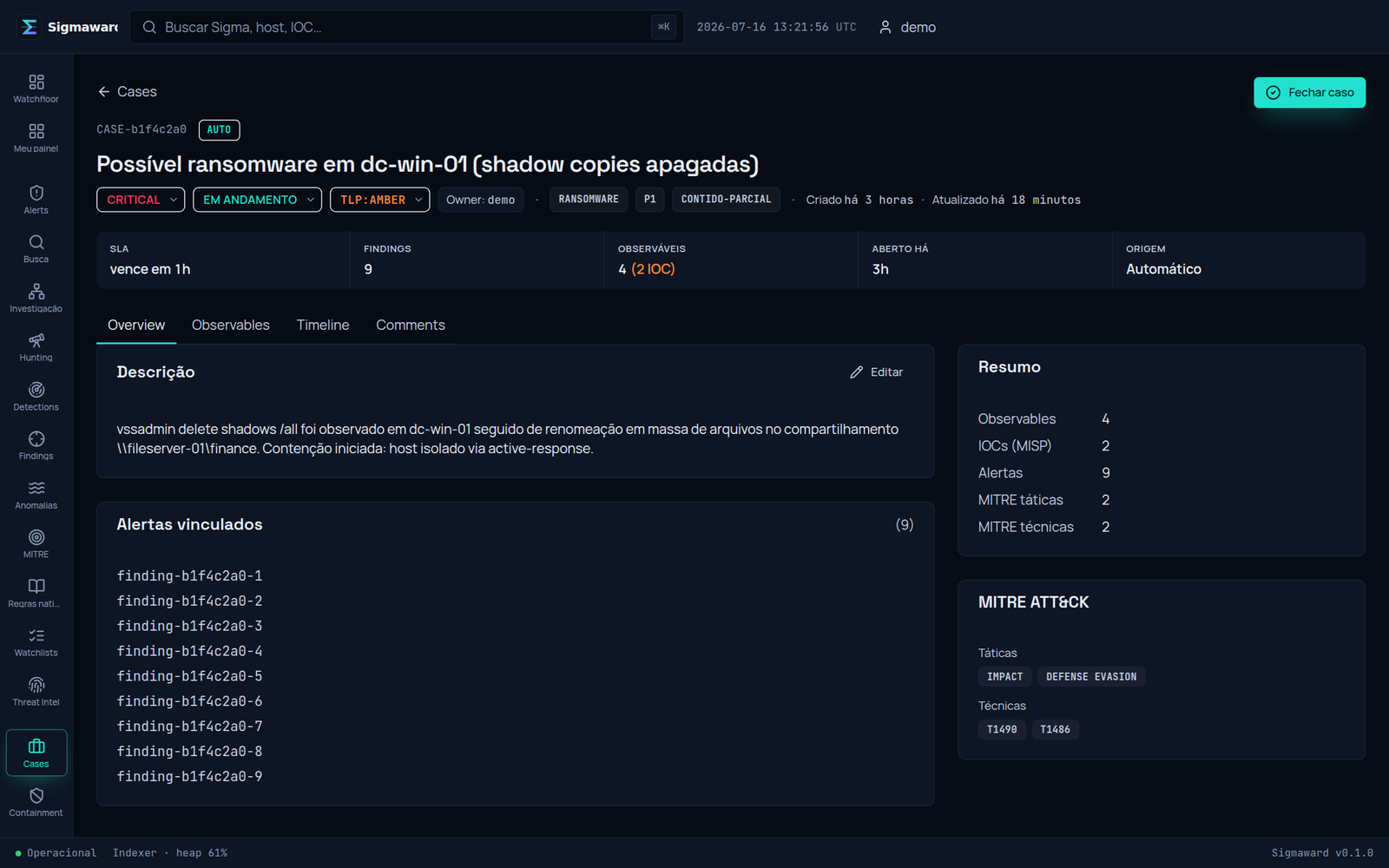Click the demo user profile icon
Image resolution: width=1389 pixels, height=868 pixels.
click(885, 27)
